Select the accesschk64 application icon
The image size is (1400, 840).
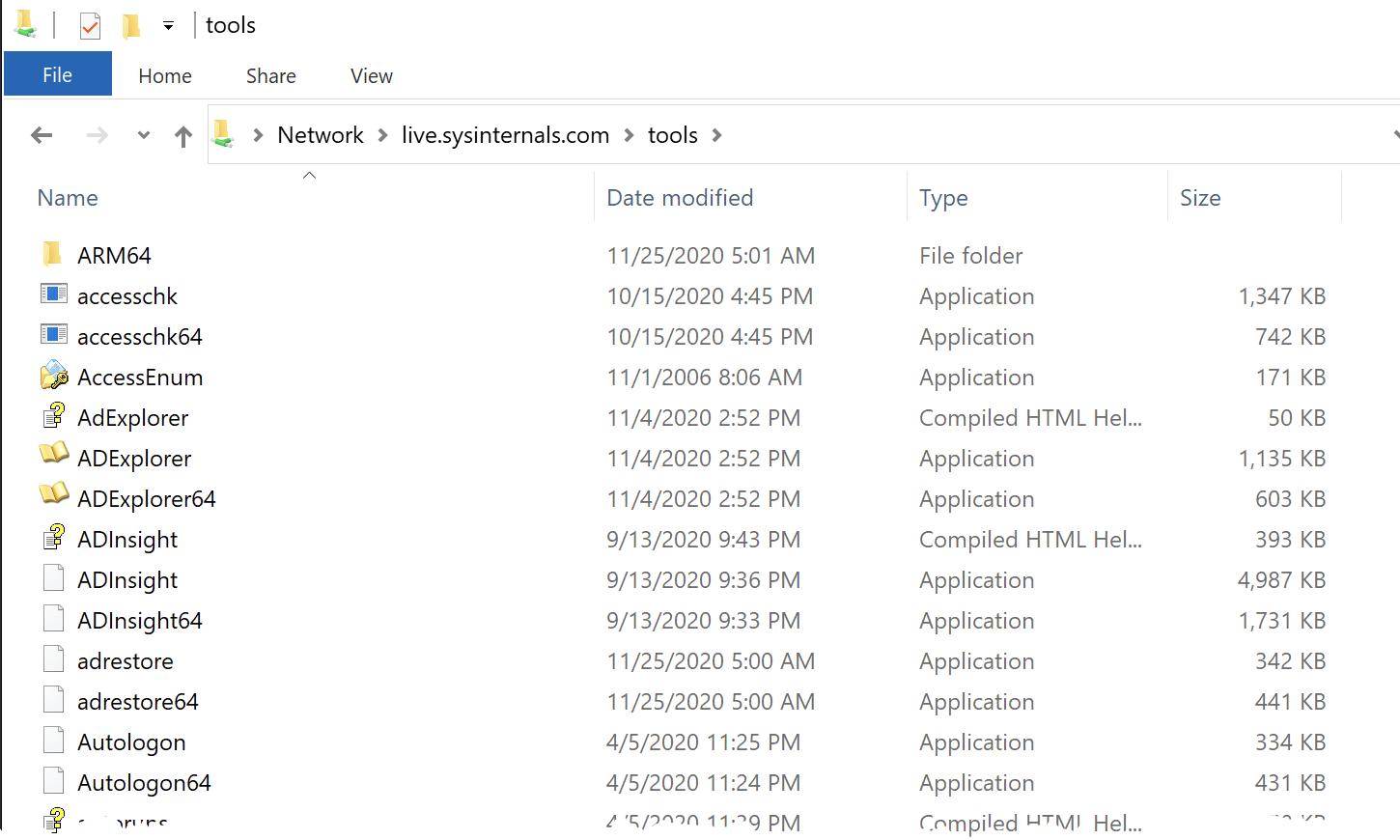[x=54, y=334]
